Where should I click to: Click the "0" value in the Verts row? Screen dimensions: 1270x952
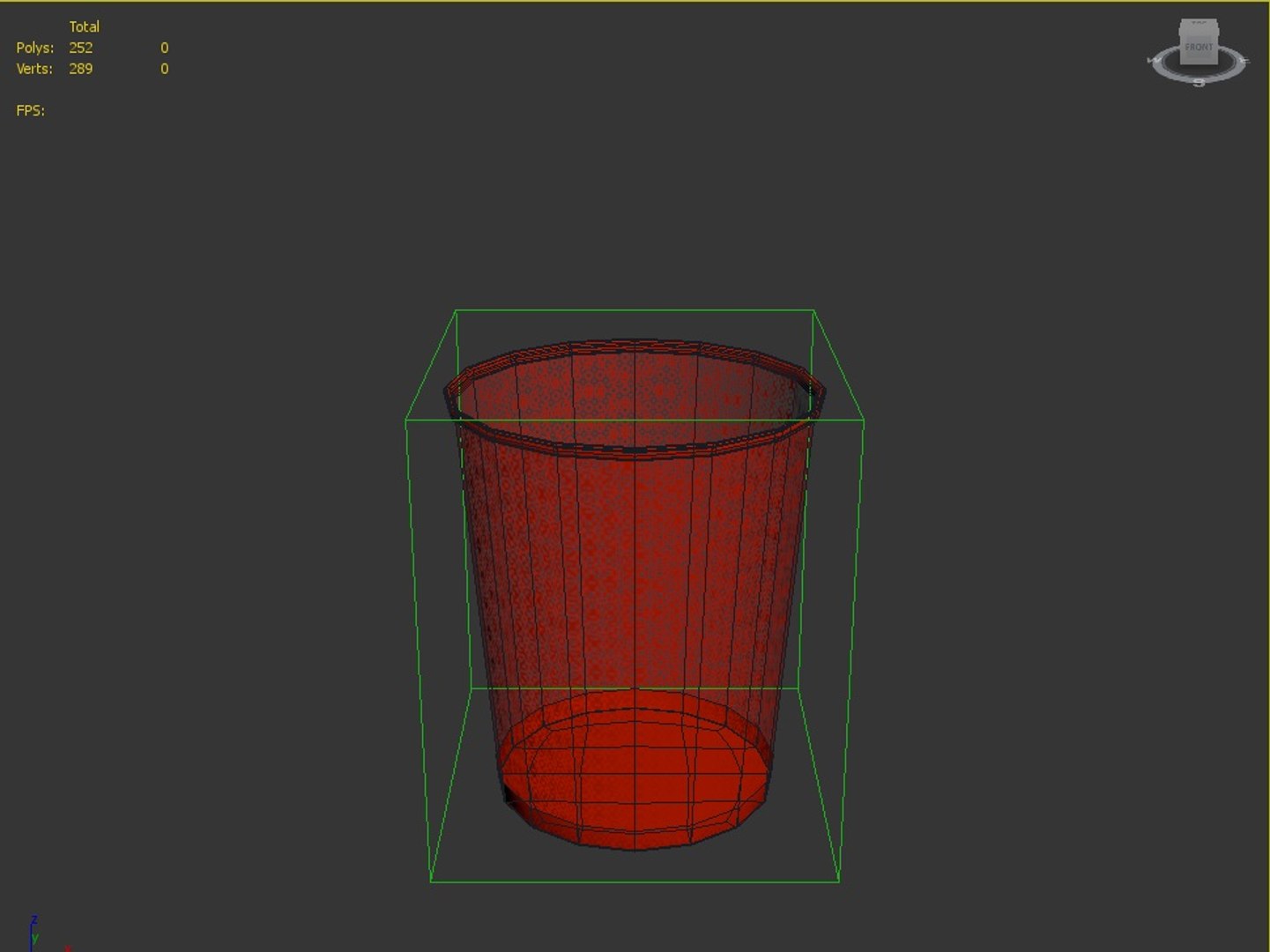165,69
